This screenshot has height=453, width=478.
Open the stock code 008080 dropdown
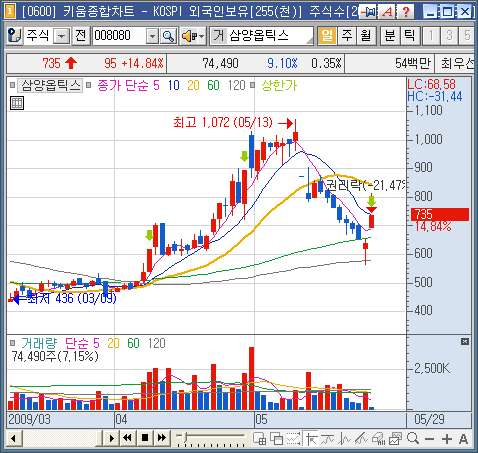coord(152,36)
